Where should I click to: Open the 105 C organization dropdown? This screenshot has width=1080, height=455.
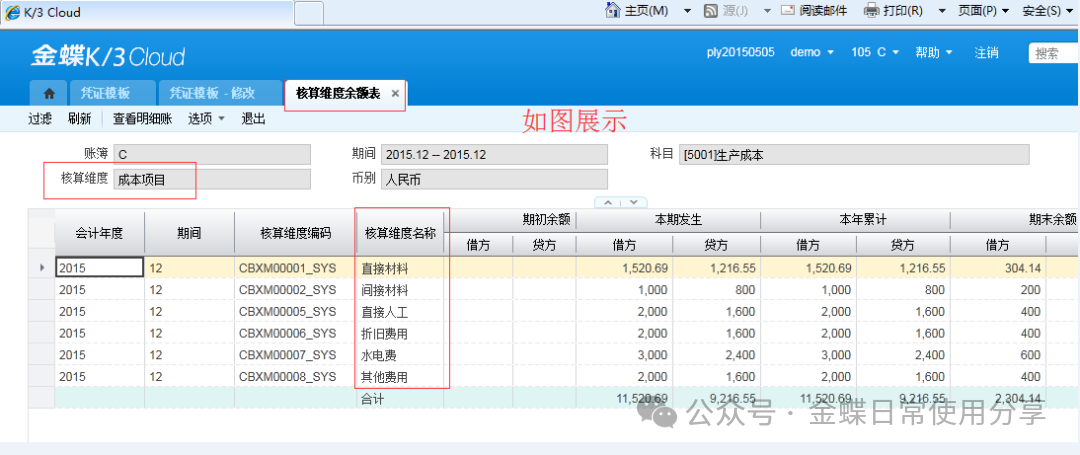[x=875, y=52]
